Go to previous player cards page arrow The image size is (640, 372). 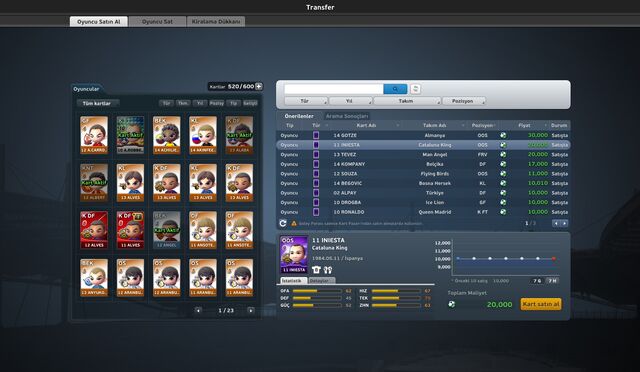pos(198,310)
